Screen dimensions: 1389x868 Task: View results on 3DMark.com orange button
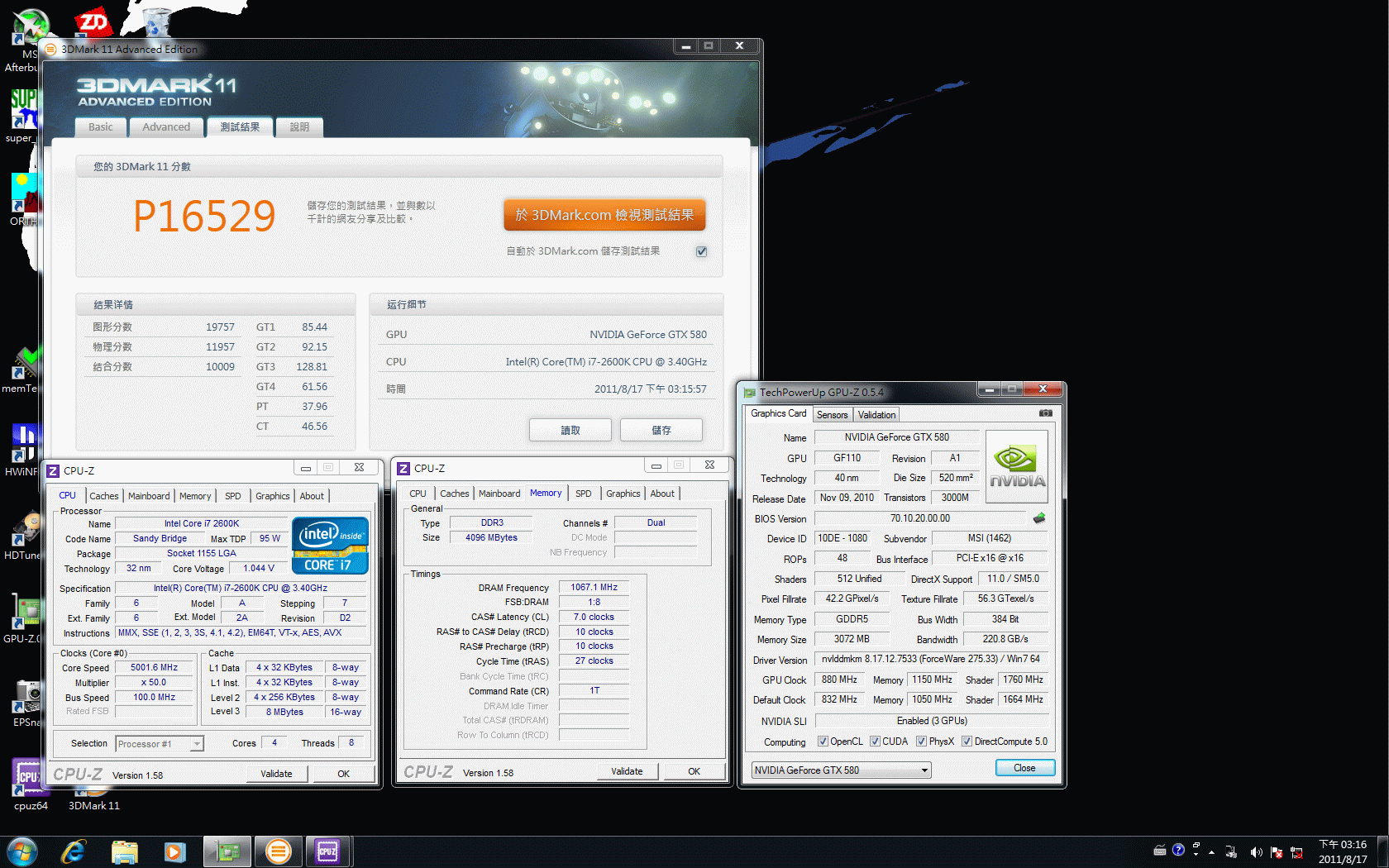click(604, 215)
